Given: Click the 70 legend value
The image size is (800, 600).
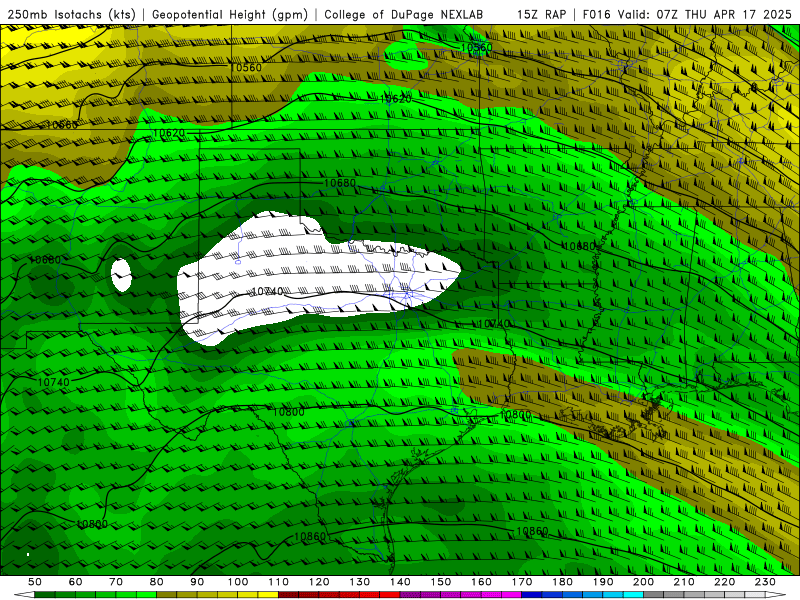Looking at the screenshot, I should (116, 582).
